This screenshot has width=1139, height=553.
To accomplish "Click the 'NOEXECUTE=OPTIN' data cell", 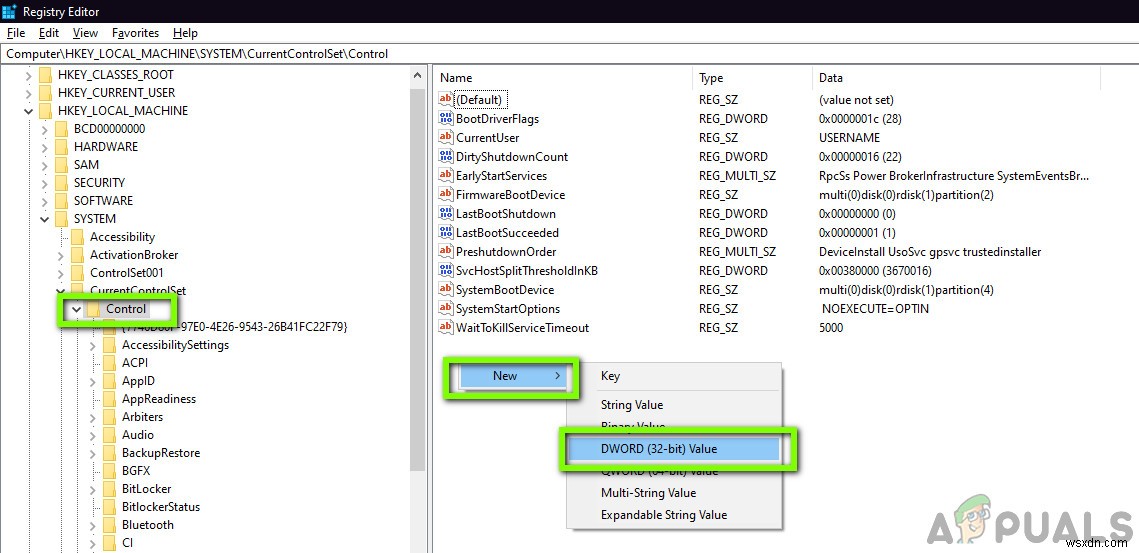I will pos(875,308).
